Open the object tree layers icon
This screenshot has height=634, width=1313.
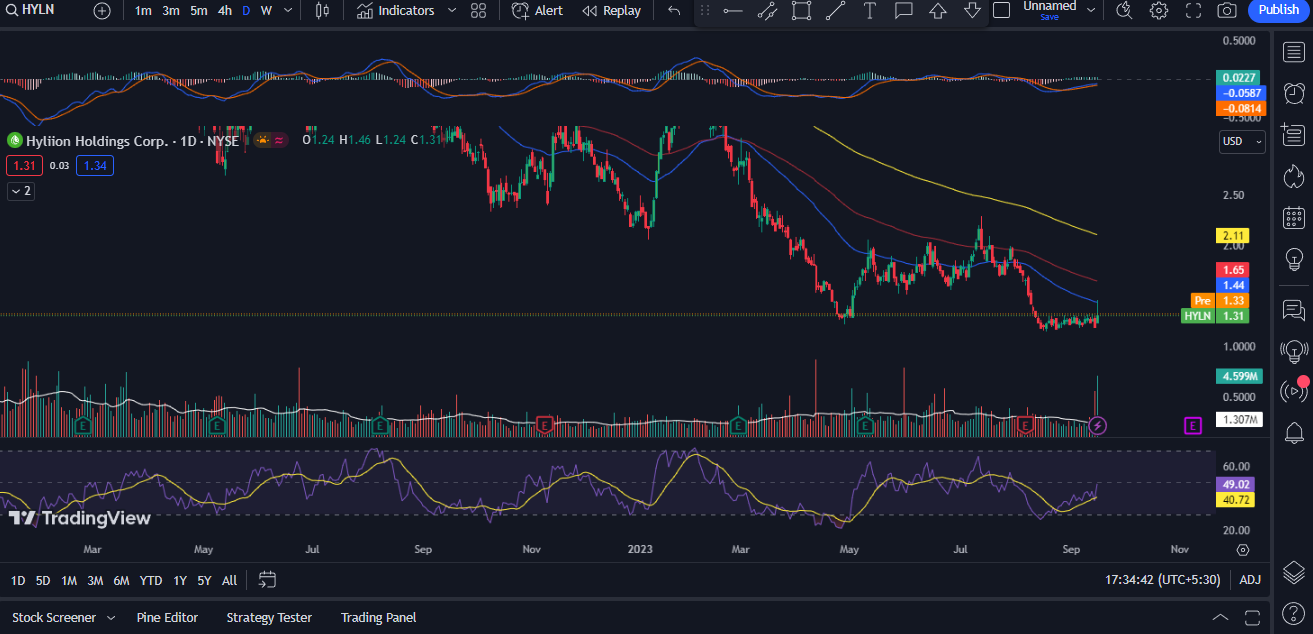point(1294,572)
